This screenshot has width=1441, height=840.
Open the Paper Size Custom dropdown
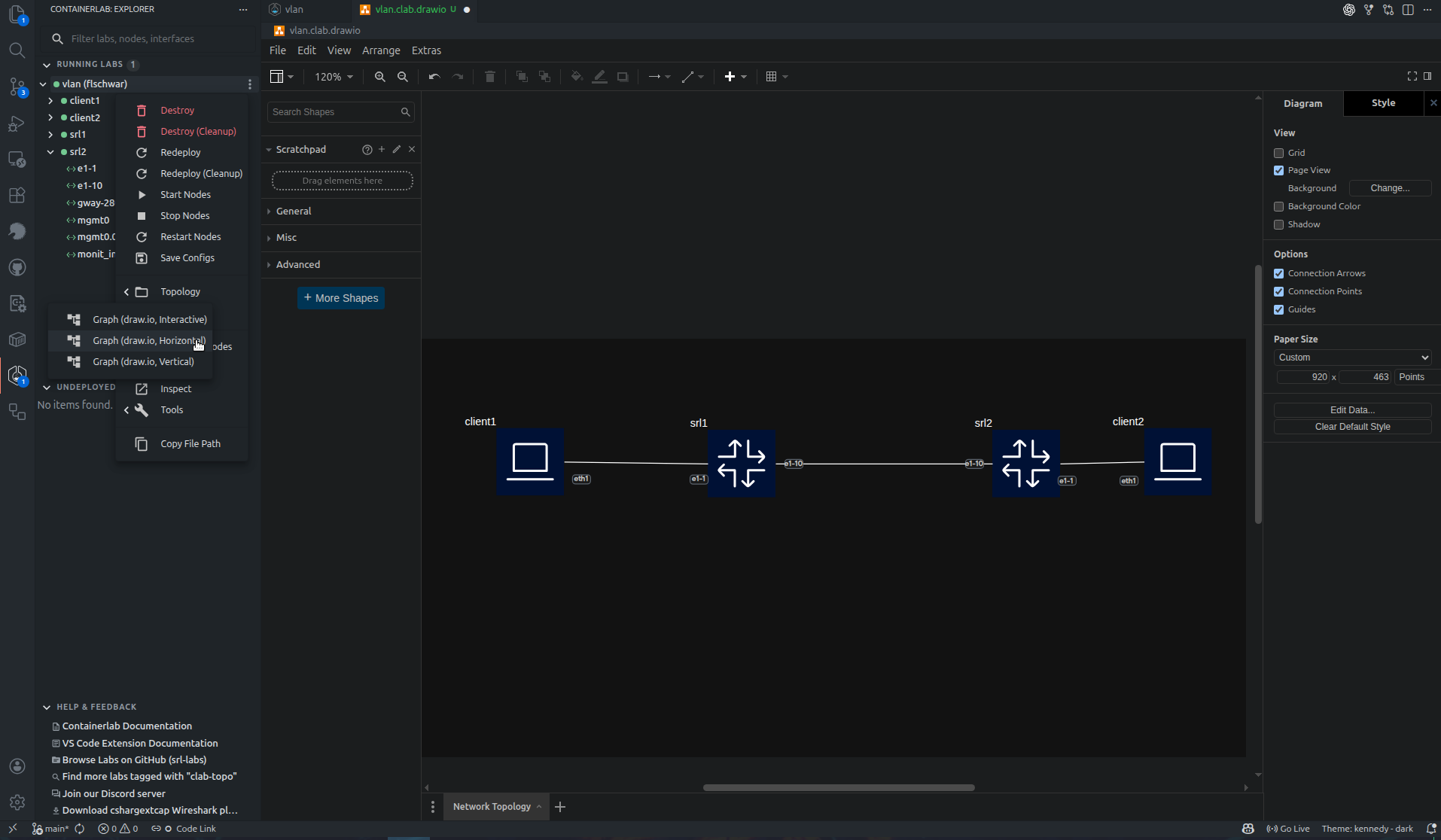point(1352,358)
